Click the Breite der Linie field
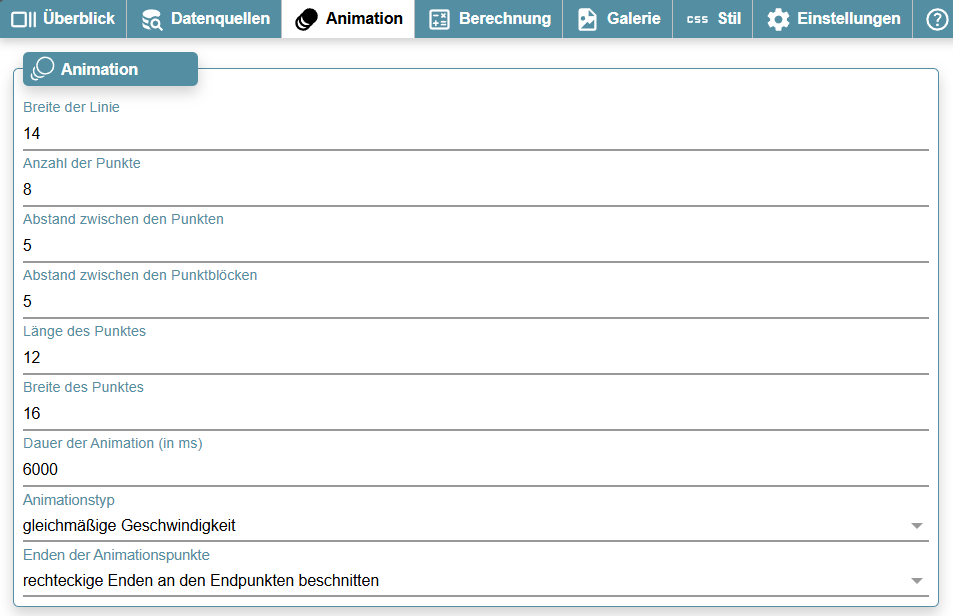Image resolution: width=953 pixels, height=616 pixels. coord(475,133)
